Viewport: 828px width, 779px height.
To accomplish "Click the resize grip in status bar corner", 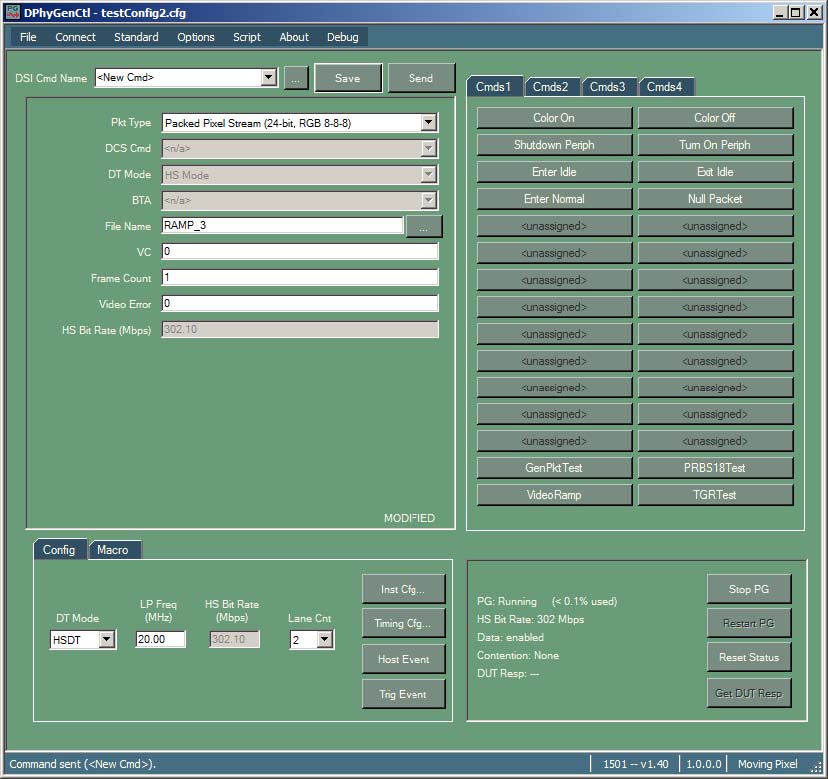I will (816, 768).
